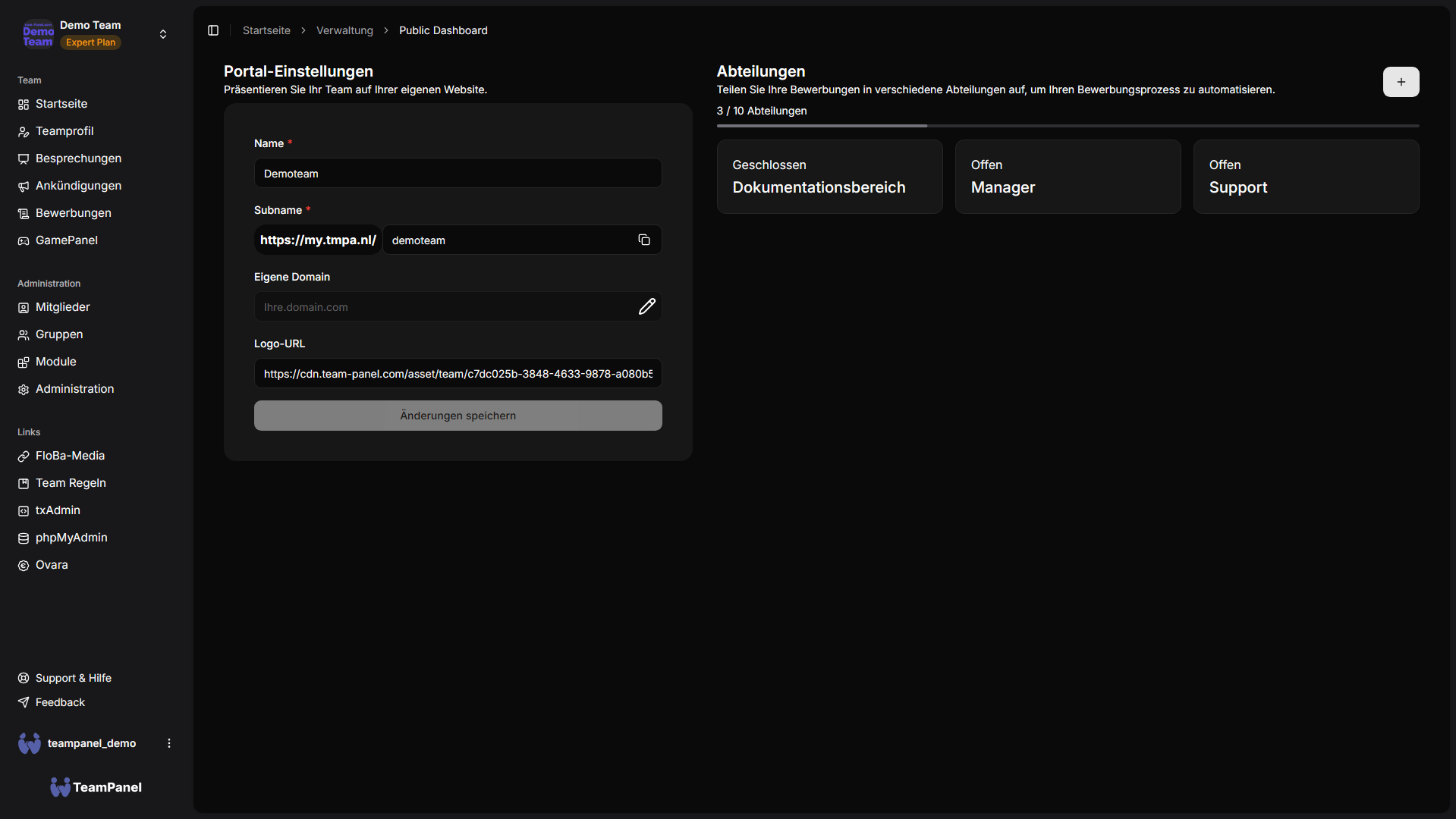1456x819 pixels.
Task: Click the Gruppen users icon
Action: pyautogui.click(x=24, y=335)
